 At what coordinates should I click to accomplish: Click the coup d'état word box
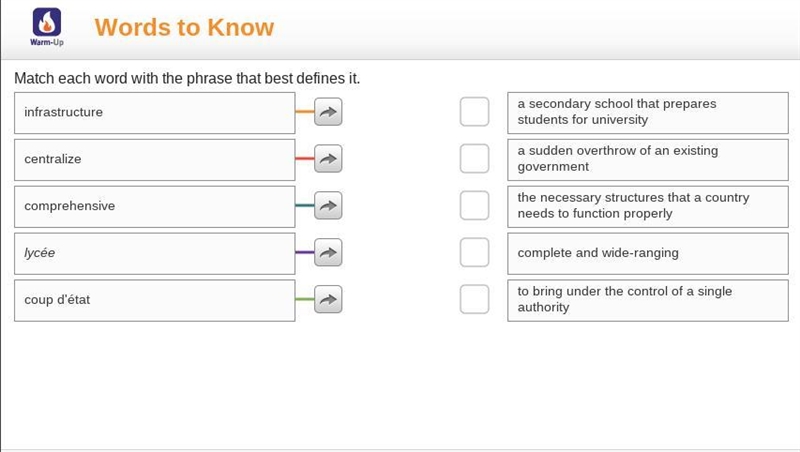[x=155, y=300]
